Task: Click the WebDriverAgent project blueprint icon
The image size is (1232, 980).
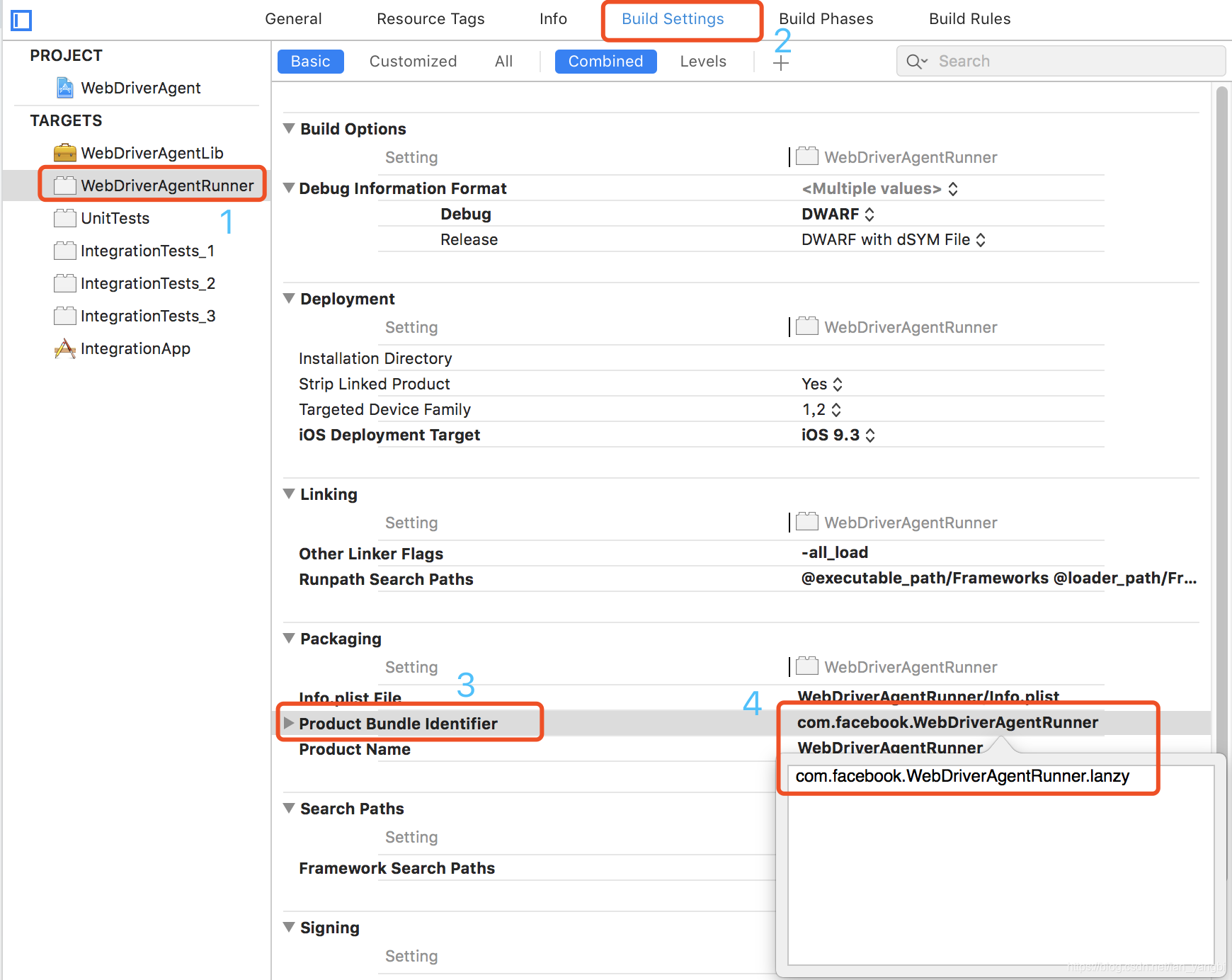Action: (x=65, y=88)
